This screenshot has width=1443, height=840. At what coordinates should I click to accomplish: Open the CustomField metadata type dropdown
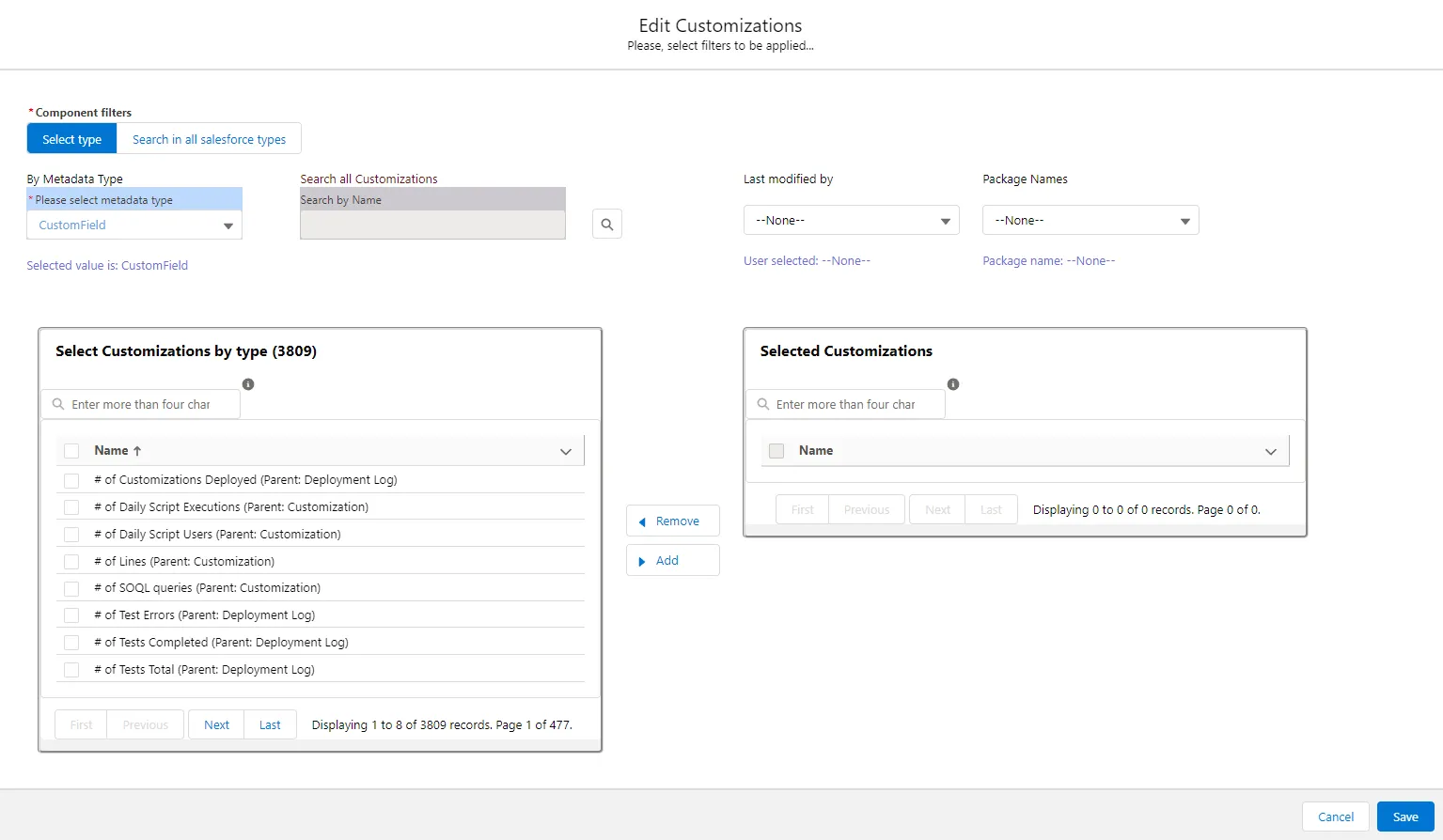point(134,226)
